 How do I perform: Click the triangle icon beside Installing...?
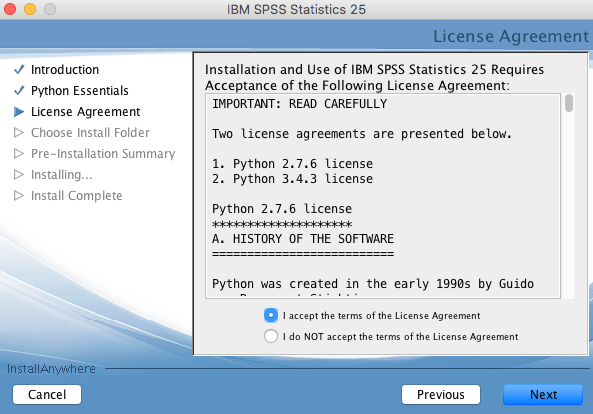pos(19,175)
